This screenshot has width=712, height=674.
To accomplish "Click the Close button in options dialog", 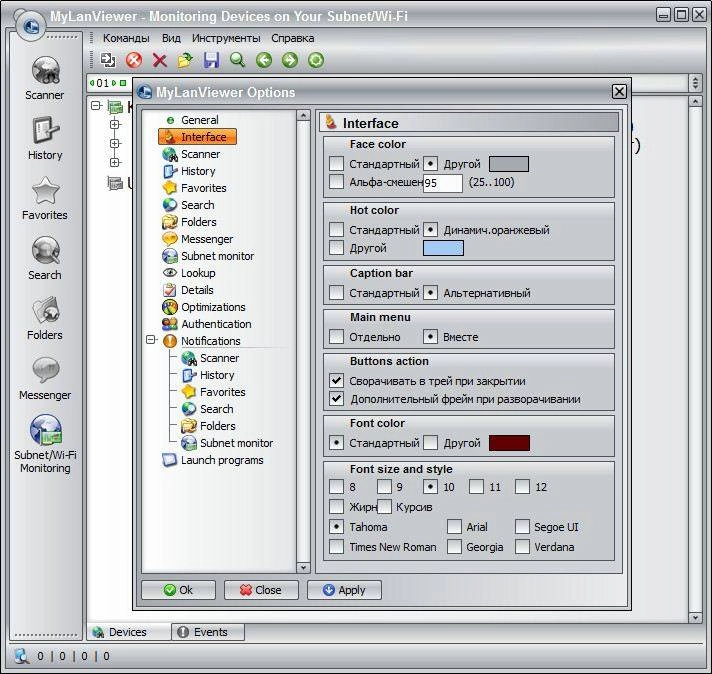I will pyautogui.click(x=261, y=590).
